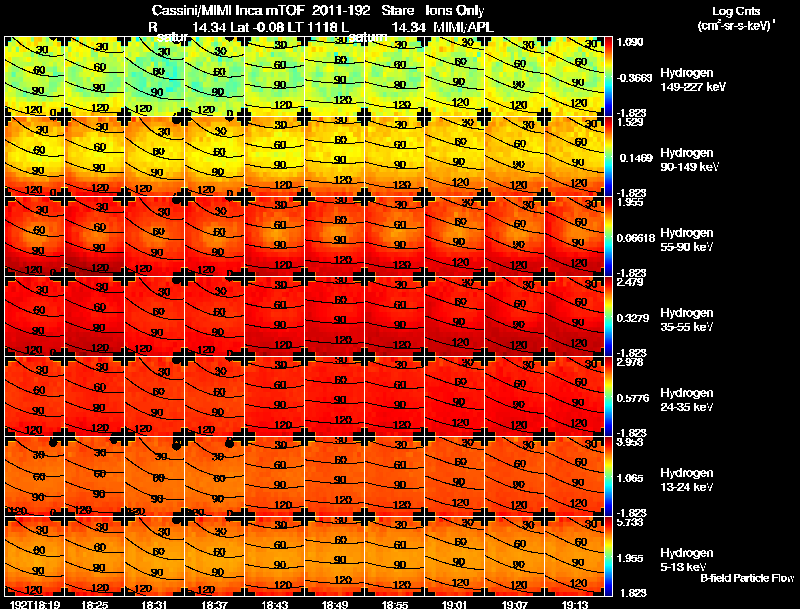Image resolution: width=800 pixels, height=609 pixels.
Task: Click the 'Hydrogen 5-13 keV' row label
Action: click(687, 560)
